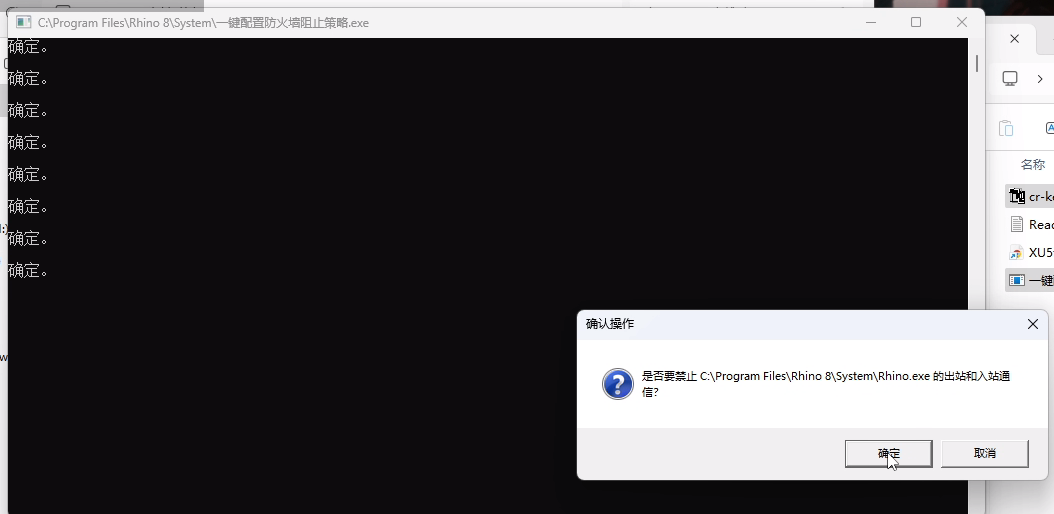The height and width of the screenshot is (514, 1054).
Task: Click the paste clipboard icon in Explorer
Action: 1006,128
